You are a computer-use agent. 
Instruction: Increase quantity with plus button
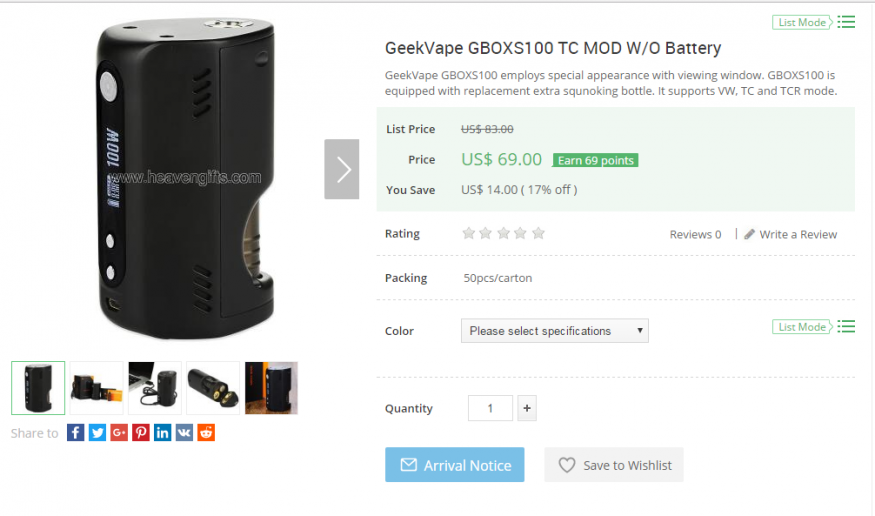tap(527, 408)
